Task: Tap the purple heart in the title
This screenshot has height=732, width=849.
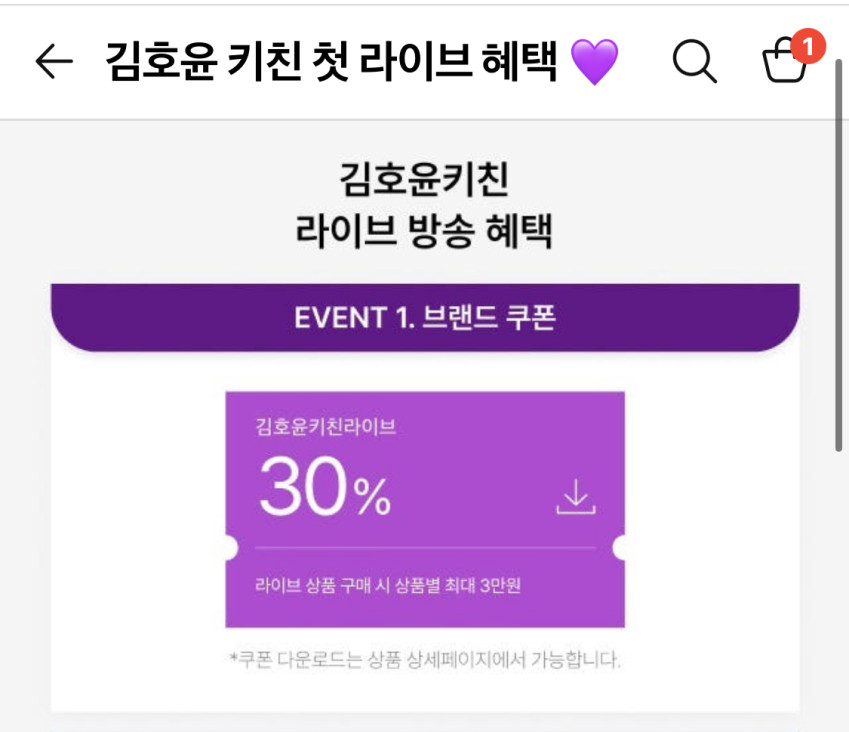Action: 594,63
